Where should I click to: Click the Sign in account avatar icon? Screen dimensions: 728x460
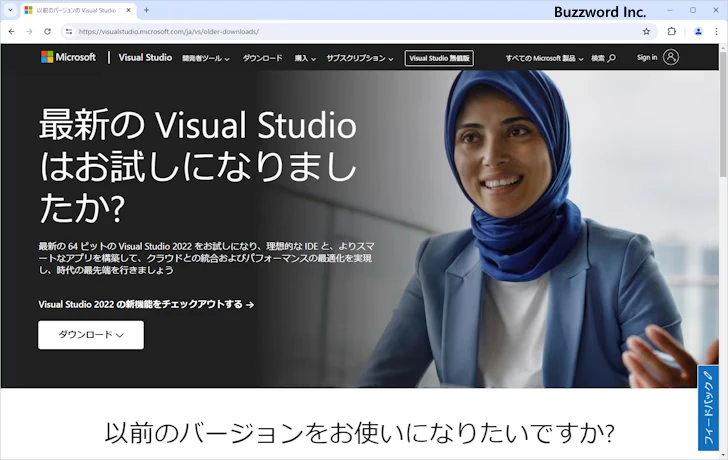tap(670, 57)
